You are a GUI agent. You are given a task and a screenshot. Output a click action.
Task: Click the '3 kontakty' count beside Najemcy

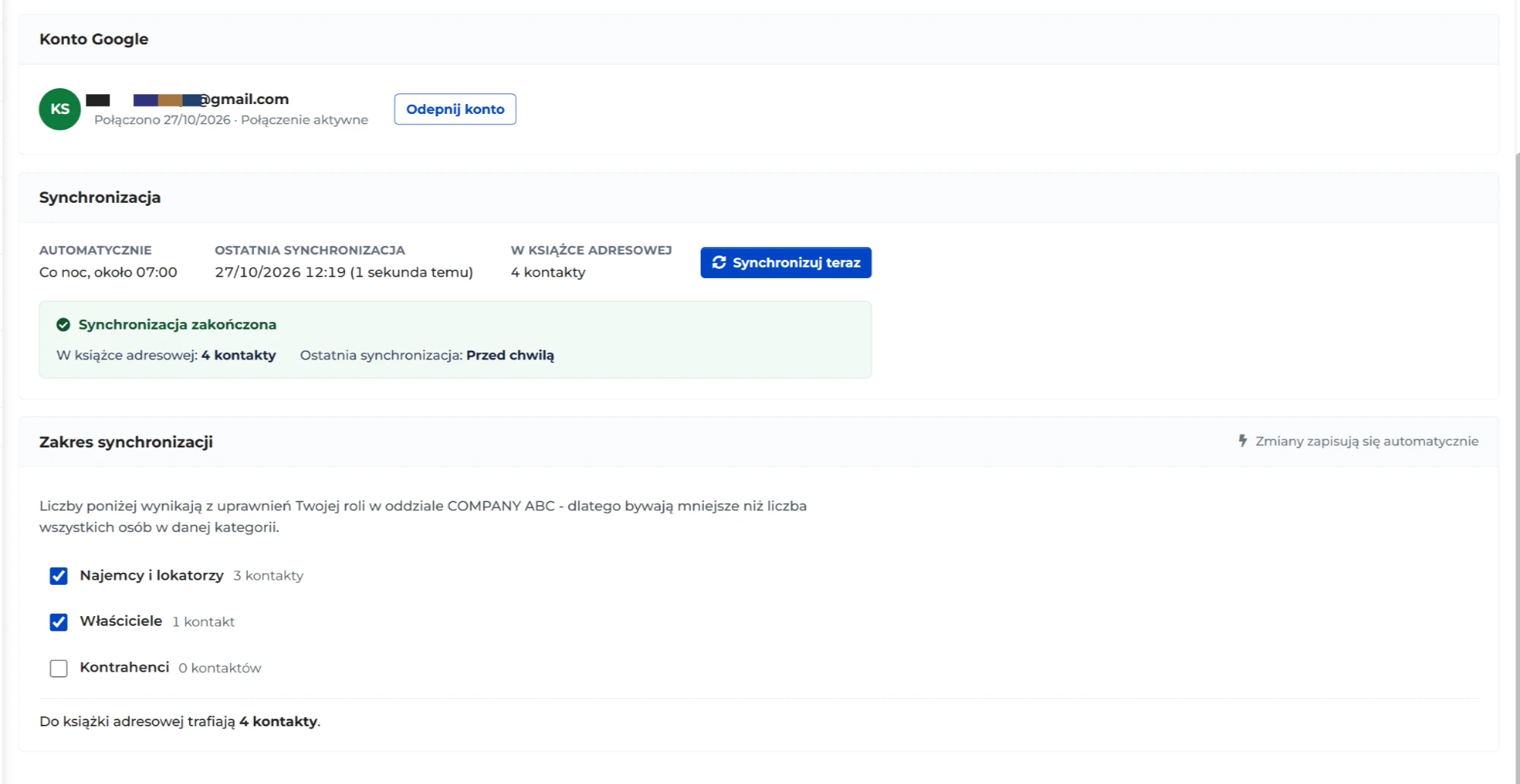[268, 576]
